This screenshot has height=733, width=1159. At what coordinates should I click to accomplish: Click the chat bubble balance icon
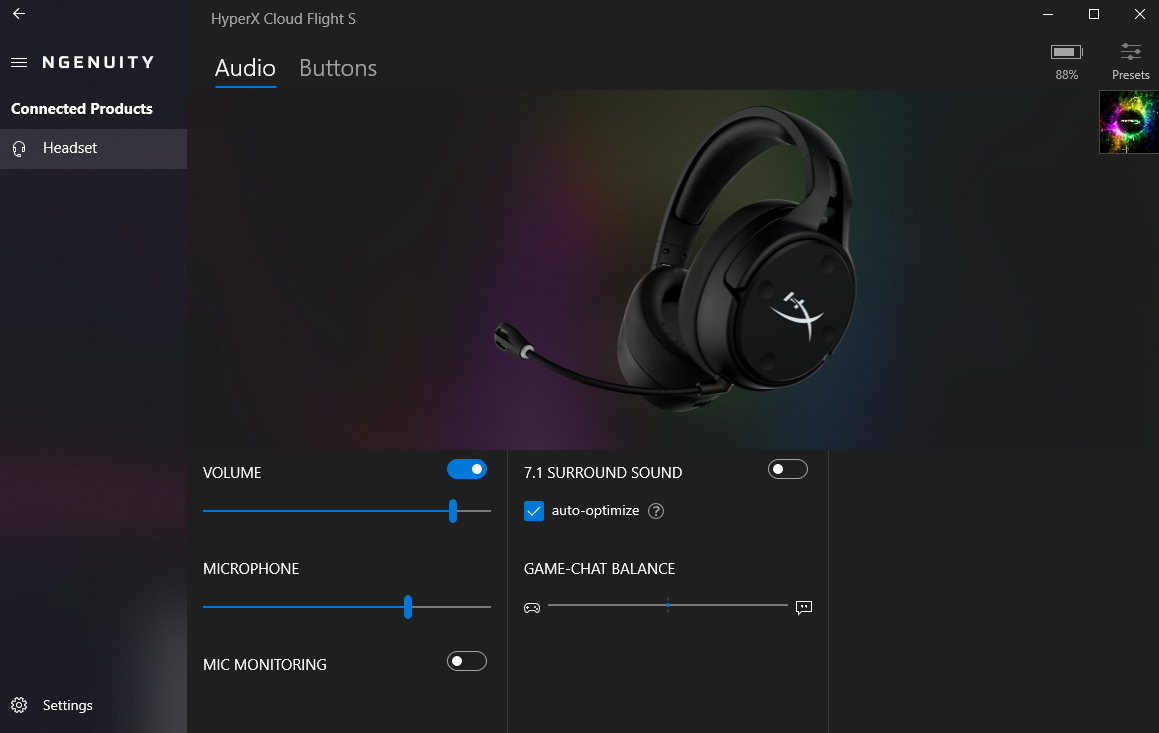point(804,607)
